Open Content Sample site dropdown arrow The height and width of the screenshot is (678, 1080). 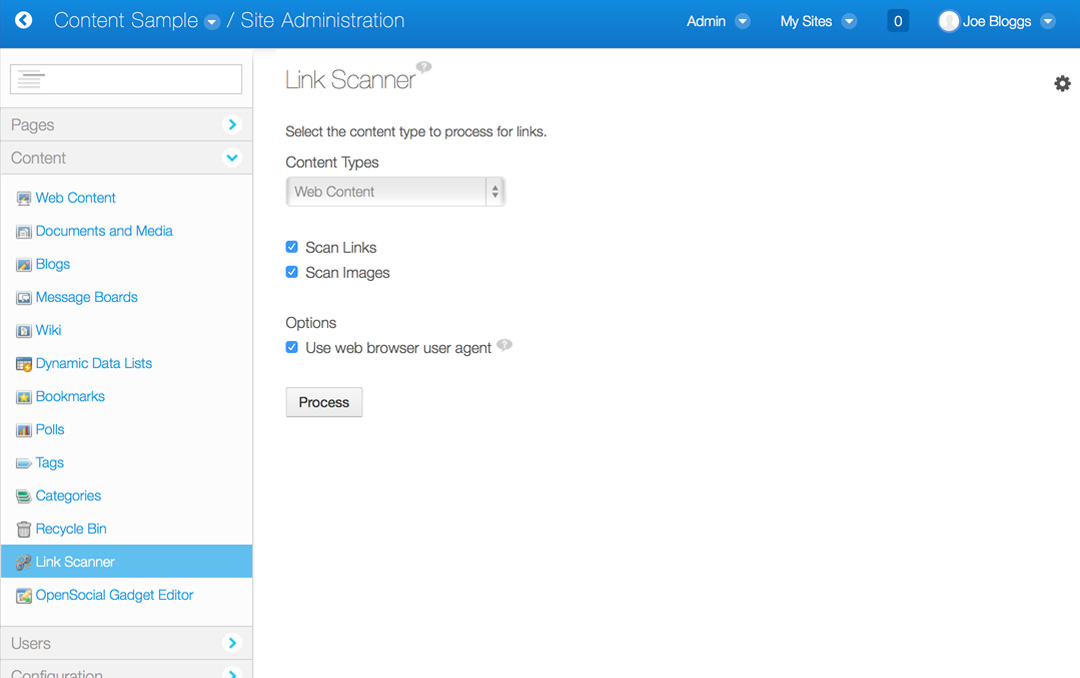(212, 22)
